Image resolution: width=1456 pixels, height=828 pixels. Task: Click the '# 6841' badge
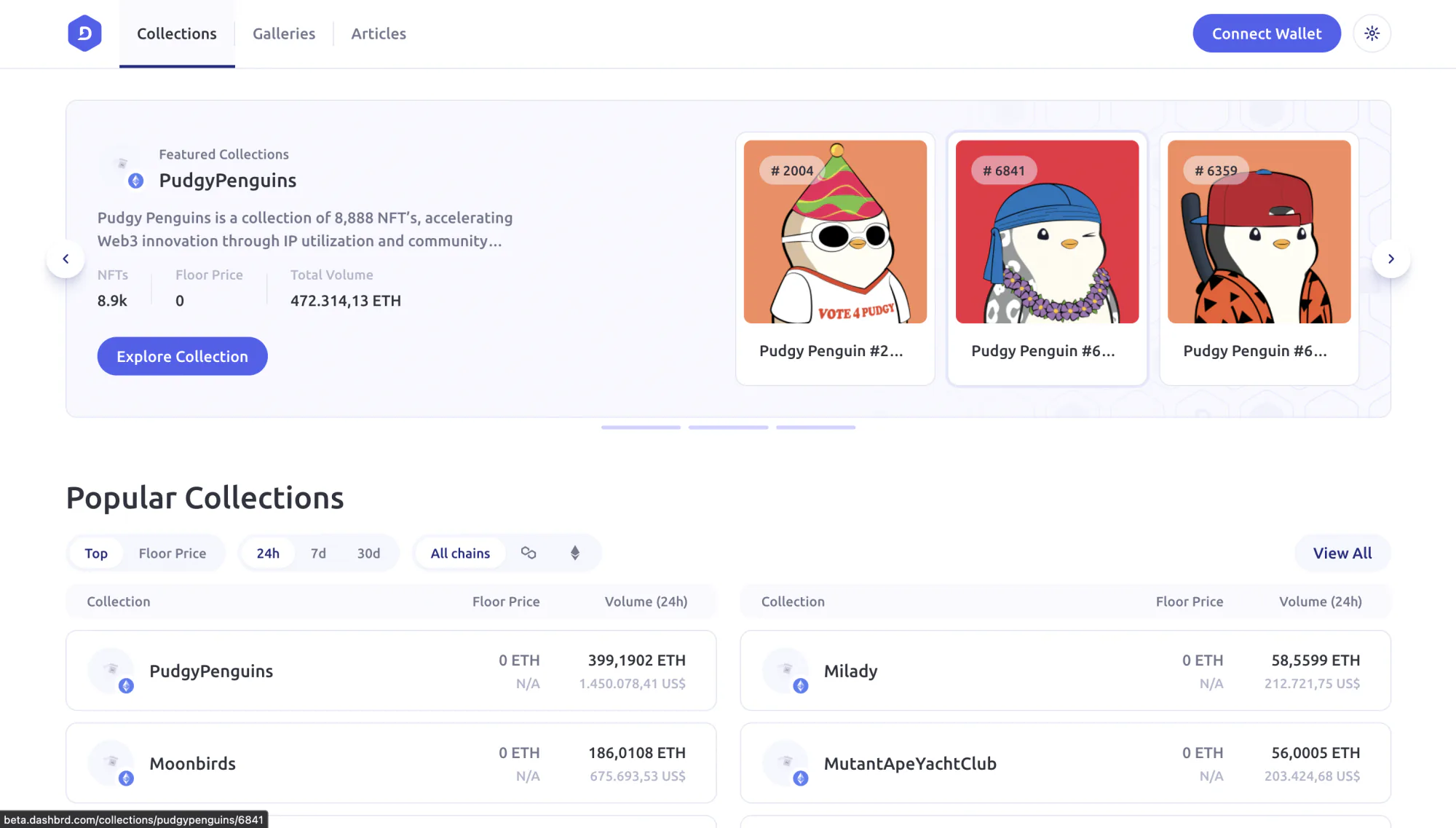pos(1004,171)
